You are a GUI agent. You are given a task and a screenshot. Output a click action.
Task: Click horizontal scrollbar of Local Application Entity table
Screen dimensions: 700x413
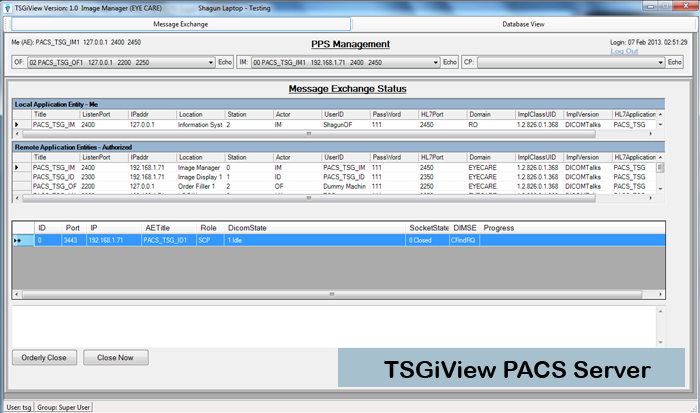pyautogui.click(x=308, y=134)
